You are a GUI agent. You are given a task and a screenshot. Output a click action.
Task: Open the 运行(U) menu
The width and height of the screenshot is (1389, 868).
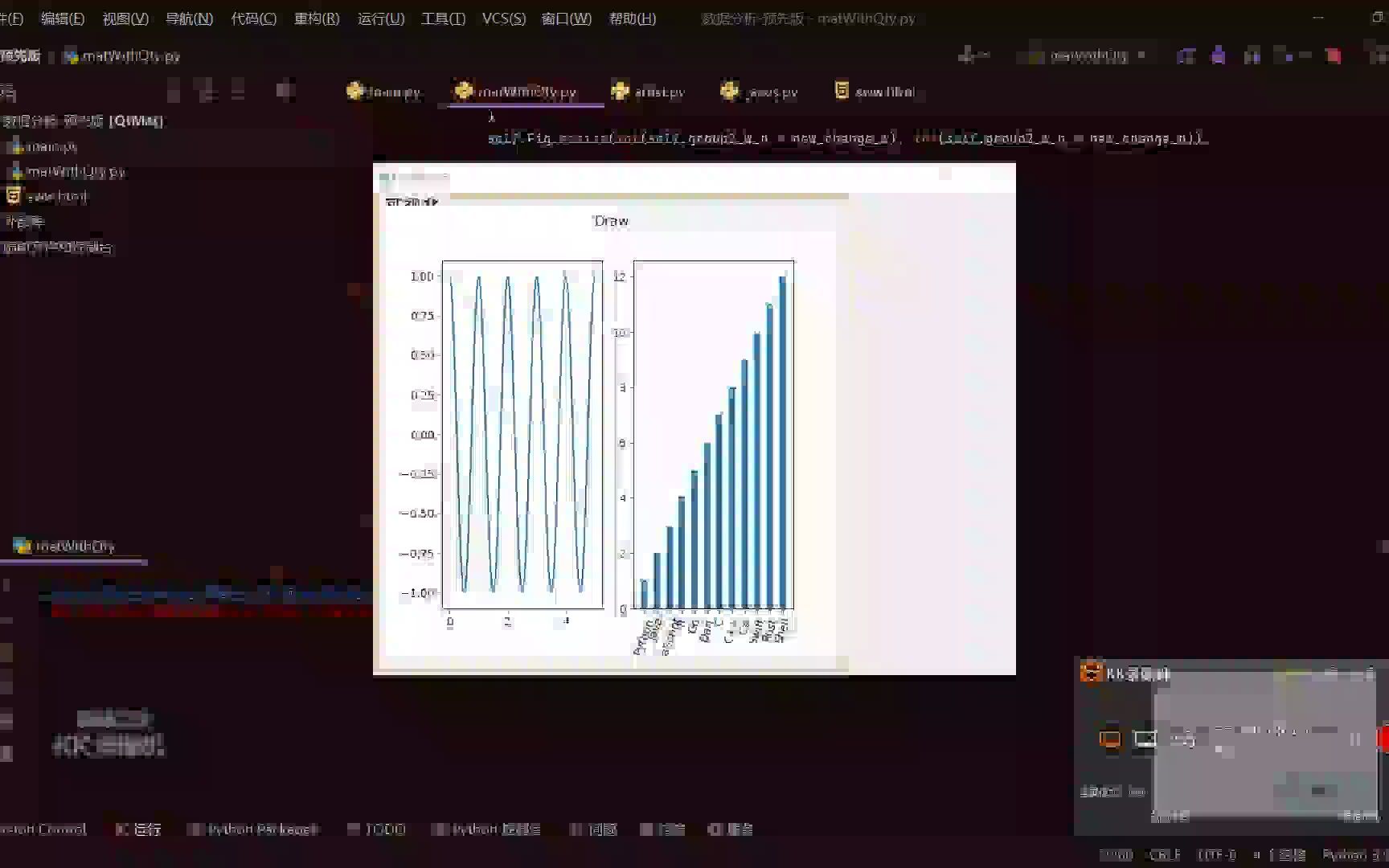[x=379, y=18]
